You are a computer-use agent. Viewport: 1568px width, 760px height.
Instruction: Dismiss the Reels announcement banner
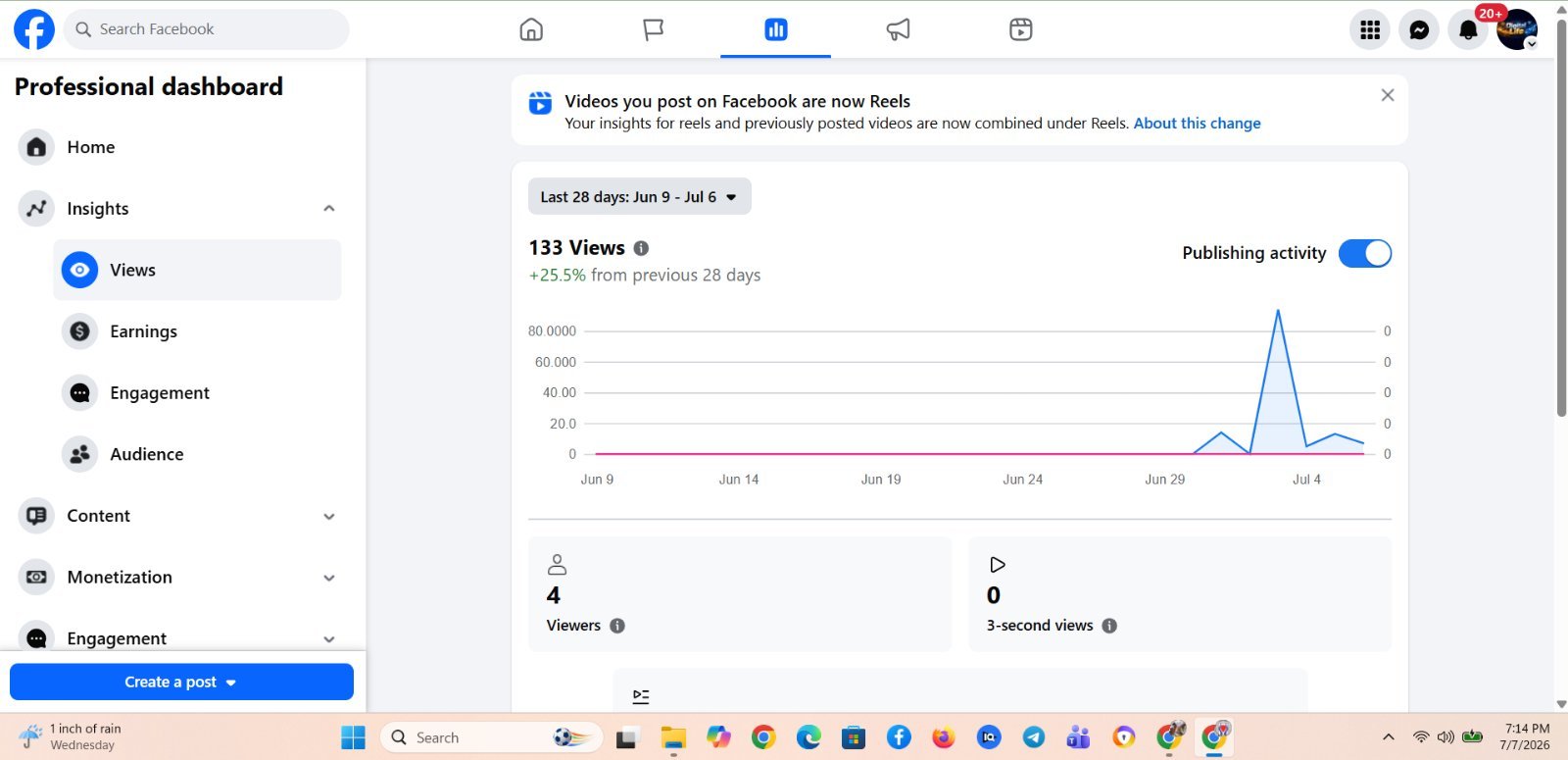coord(1388,95)
